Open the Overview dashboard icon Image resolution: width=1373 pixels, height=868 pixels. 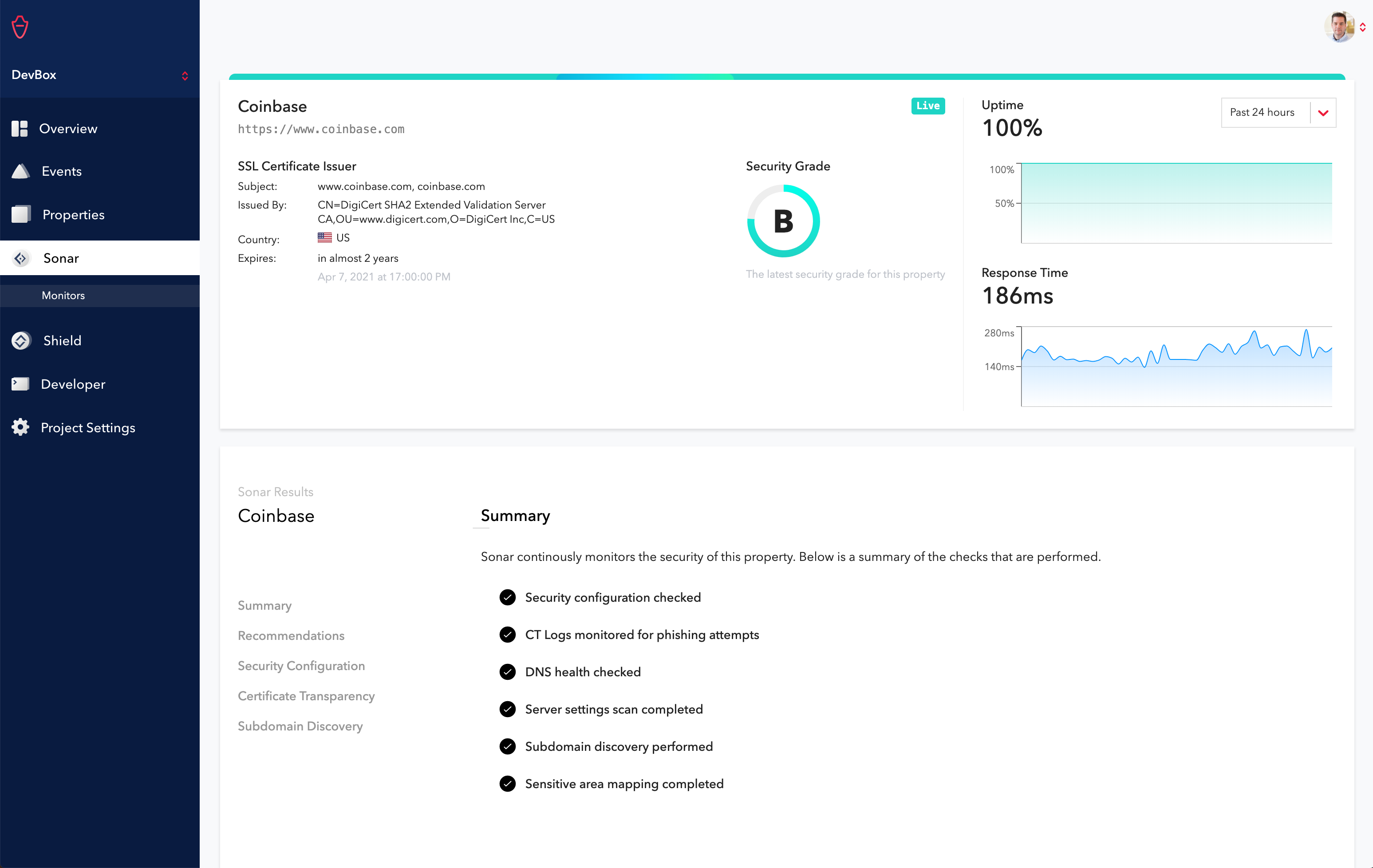(x=20, y=129)
